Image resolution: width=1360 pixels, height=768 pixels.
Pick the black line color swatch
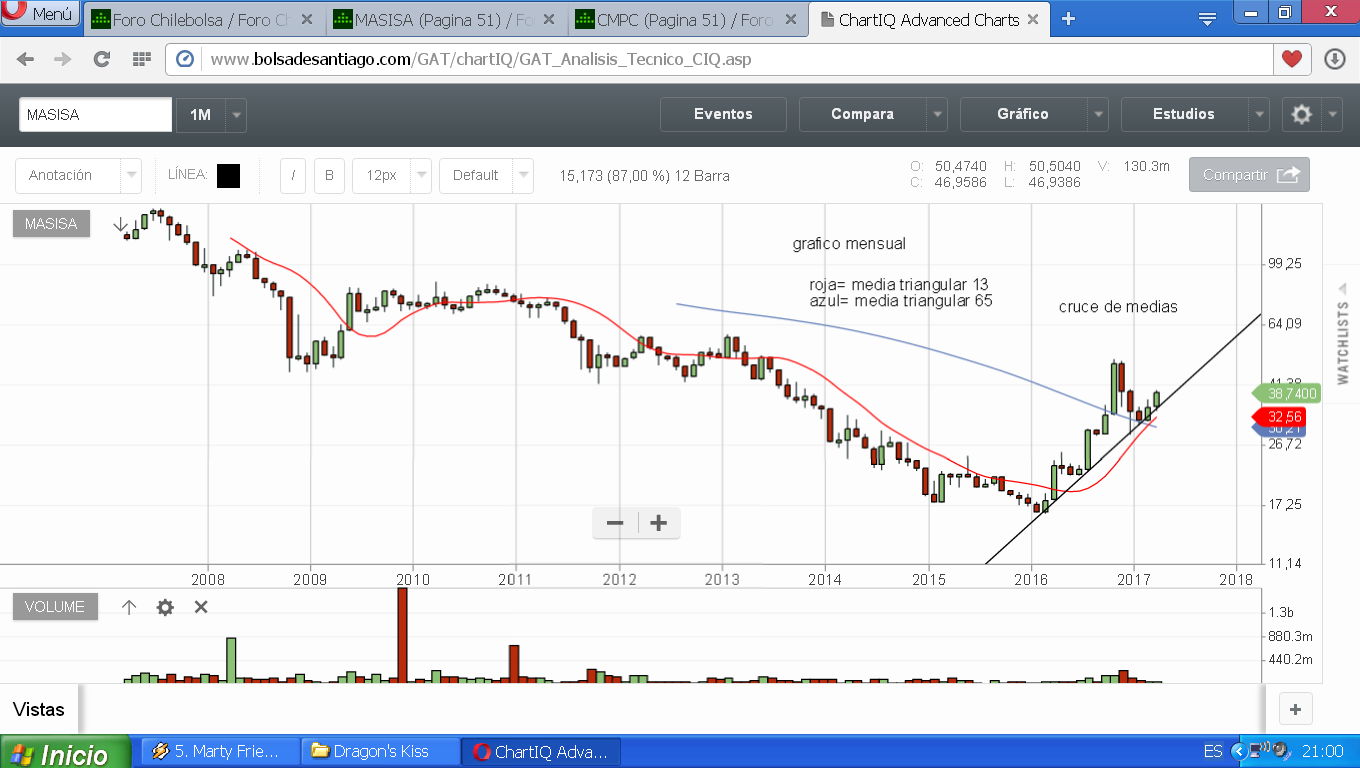pyautogui.click(x=228, y=175)
